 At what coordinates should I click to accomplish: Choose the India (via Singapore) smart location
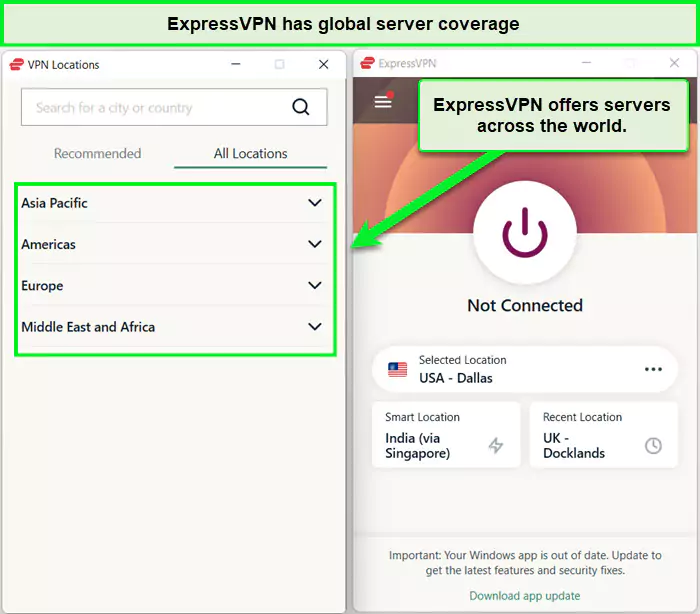click(446, 435)
